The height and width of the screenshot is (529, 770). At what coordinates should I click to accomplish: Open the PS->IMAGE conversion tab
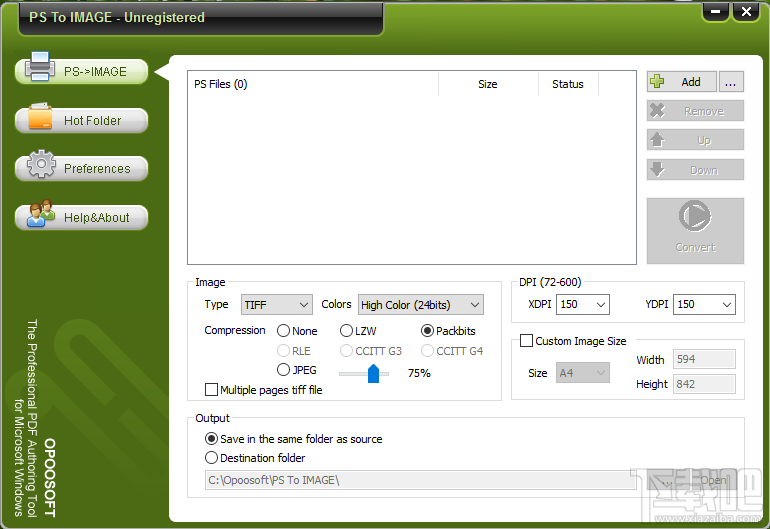coord(82,72)
